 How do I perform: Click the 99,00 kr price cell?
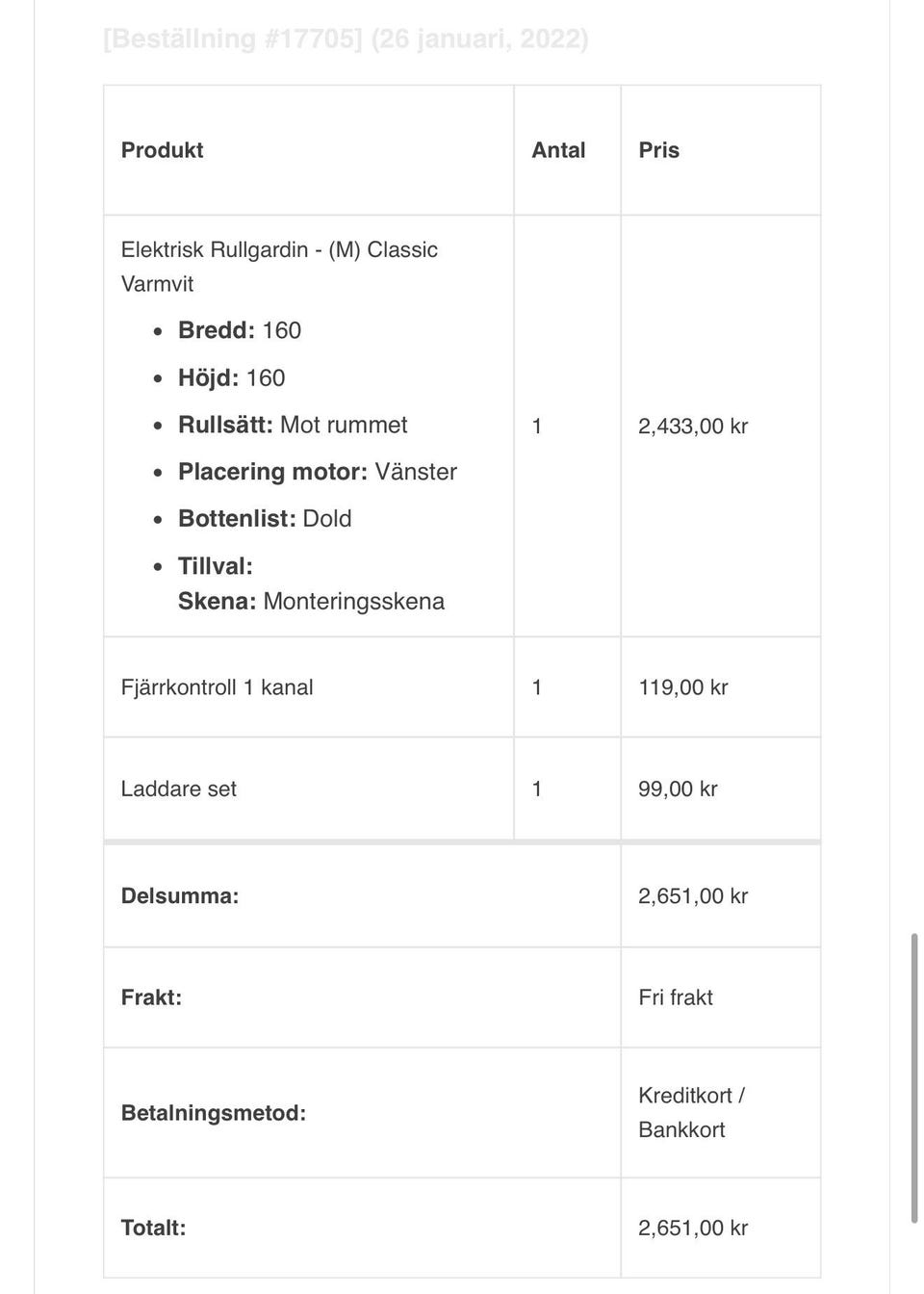721,789
